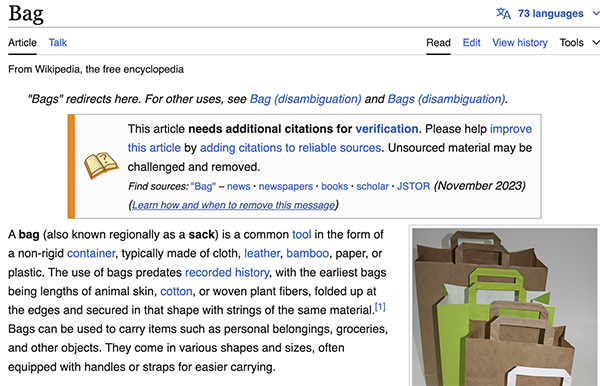Image resolution: width=600 pixels, height=386 pixels.
Task: Open the View history tab
Action: 520,42
